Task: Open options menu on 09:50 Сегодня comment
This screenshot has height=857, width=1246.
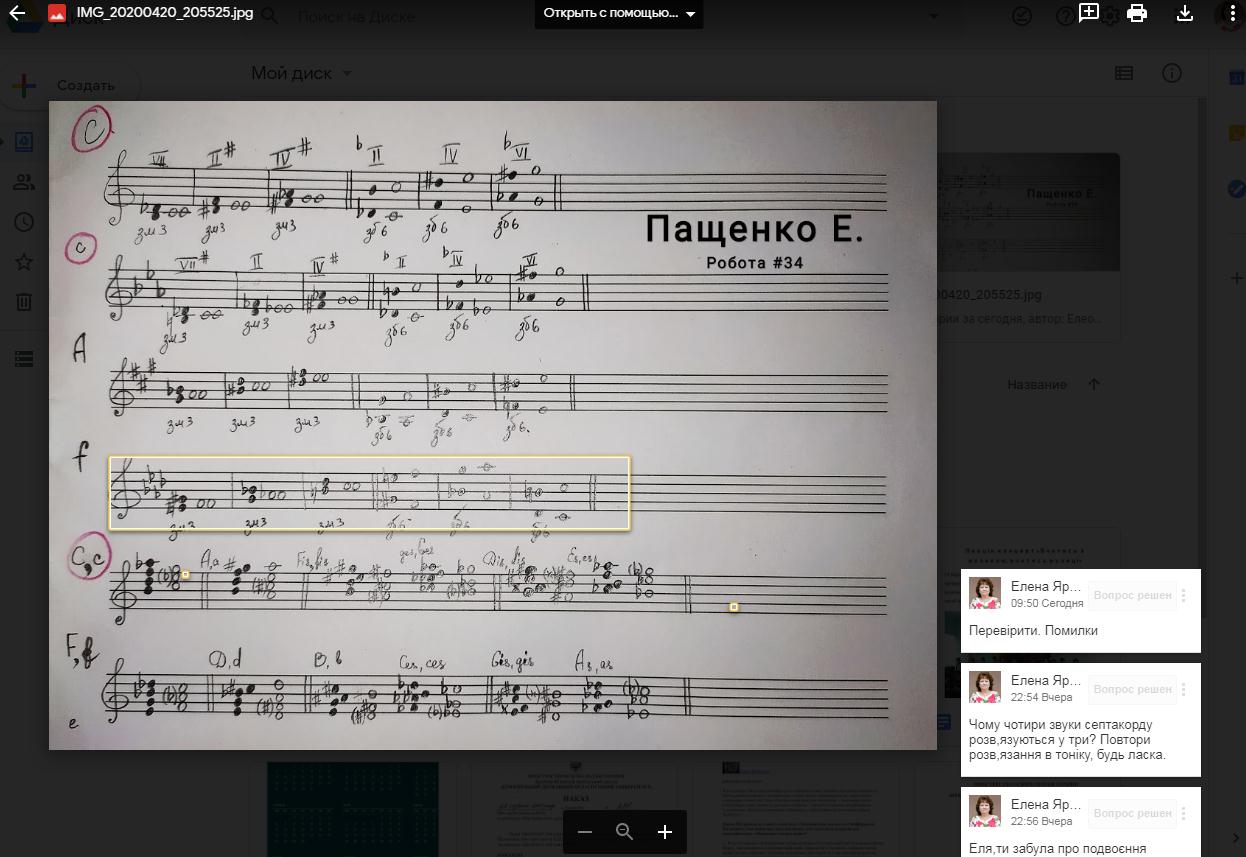Action: (x=1184, y=595)
